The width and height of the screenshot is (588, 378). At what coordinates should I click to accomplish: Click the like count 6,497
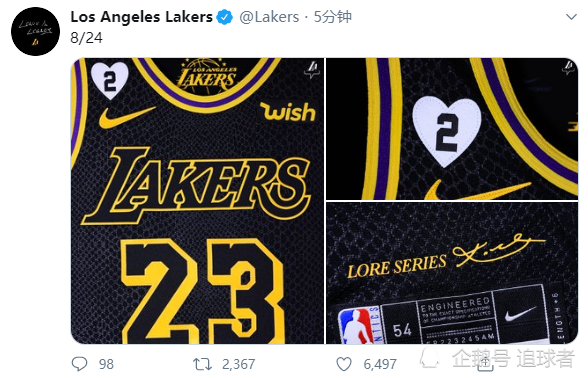point(380,364)
